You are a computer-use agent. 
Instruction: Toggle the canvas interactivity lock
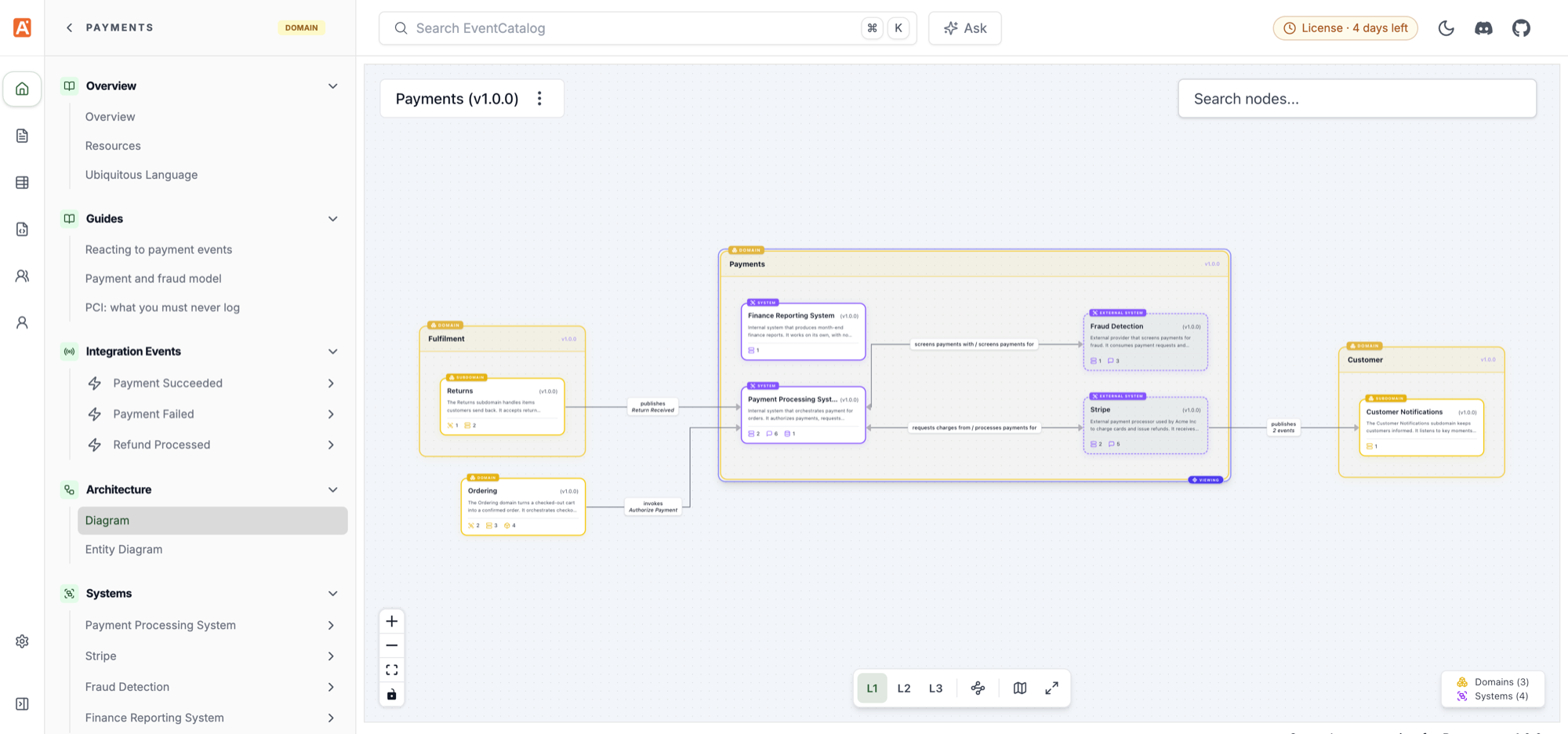[x=392, y=694]
